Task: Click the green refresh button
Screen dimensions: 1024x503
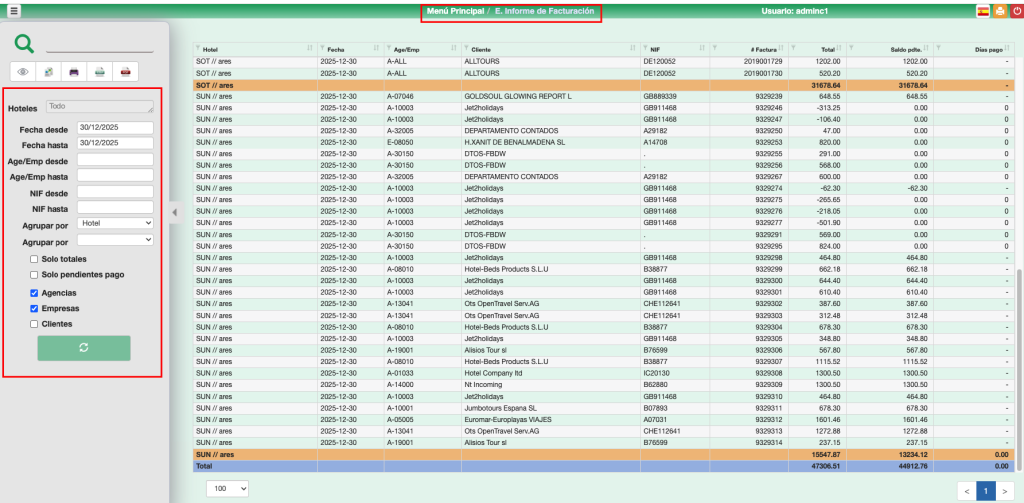Action: click(84, 348)
